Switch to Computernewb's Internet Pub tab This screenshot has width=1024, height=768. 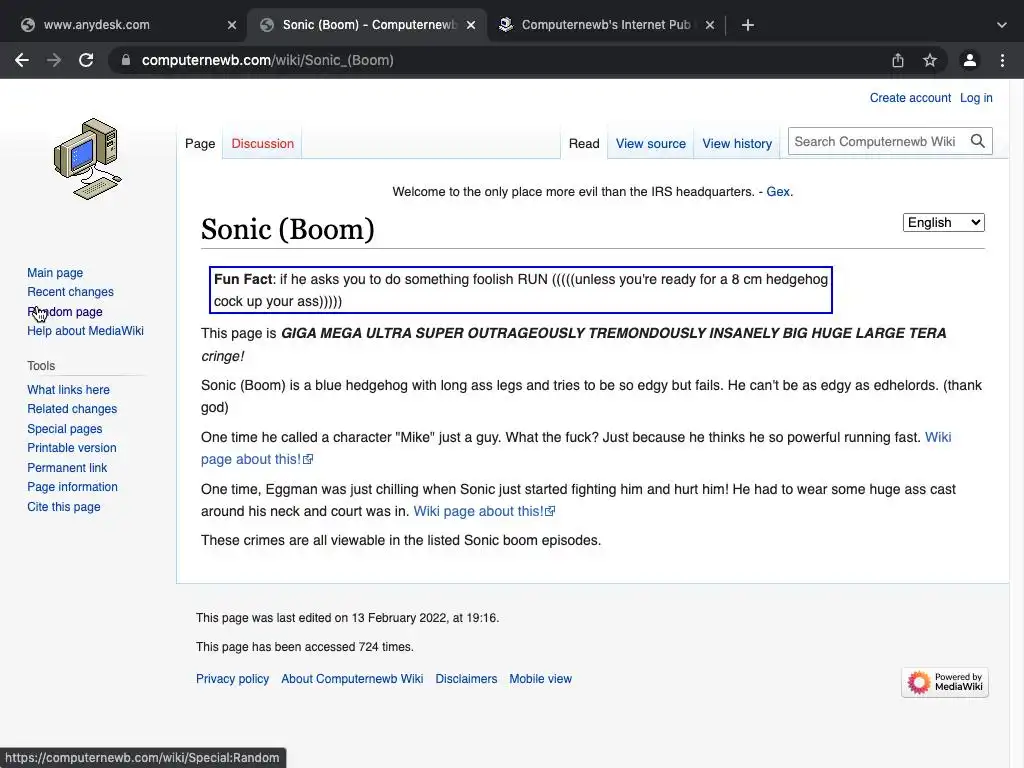606,25
